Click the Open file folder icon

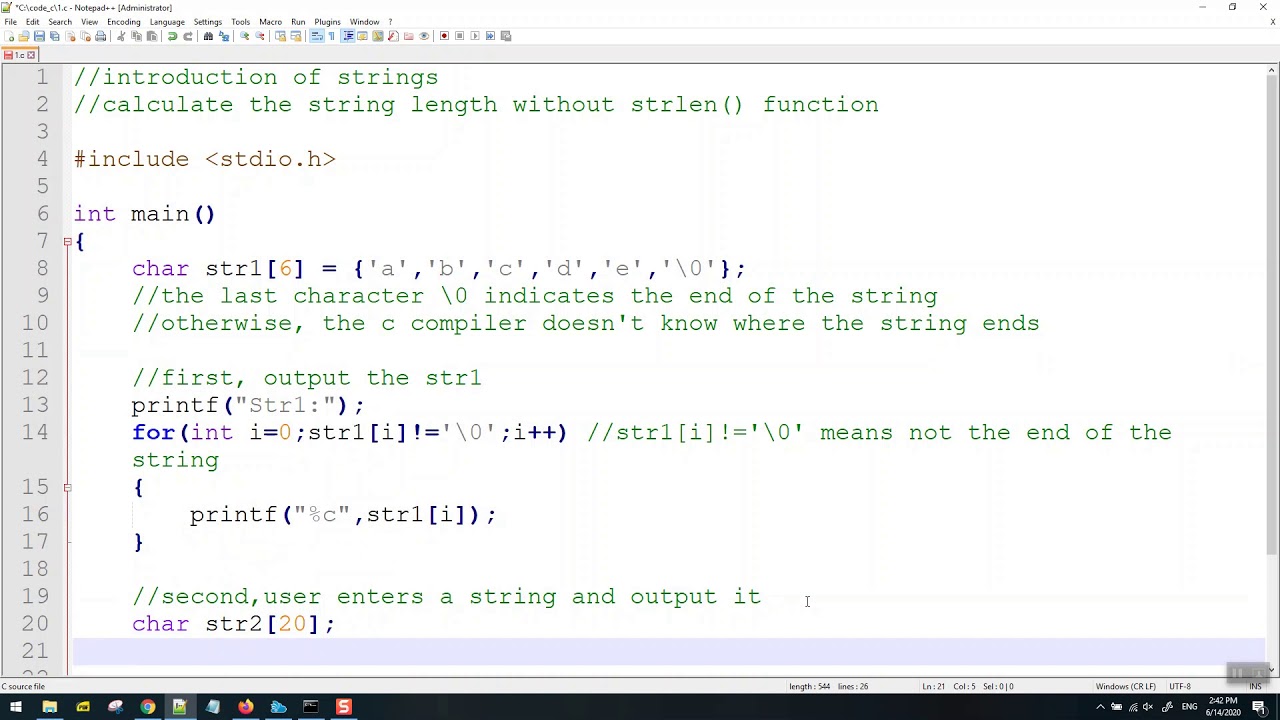[24, 36]
